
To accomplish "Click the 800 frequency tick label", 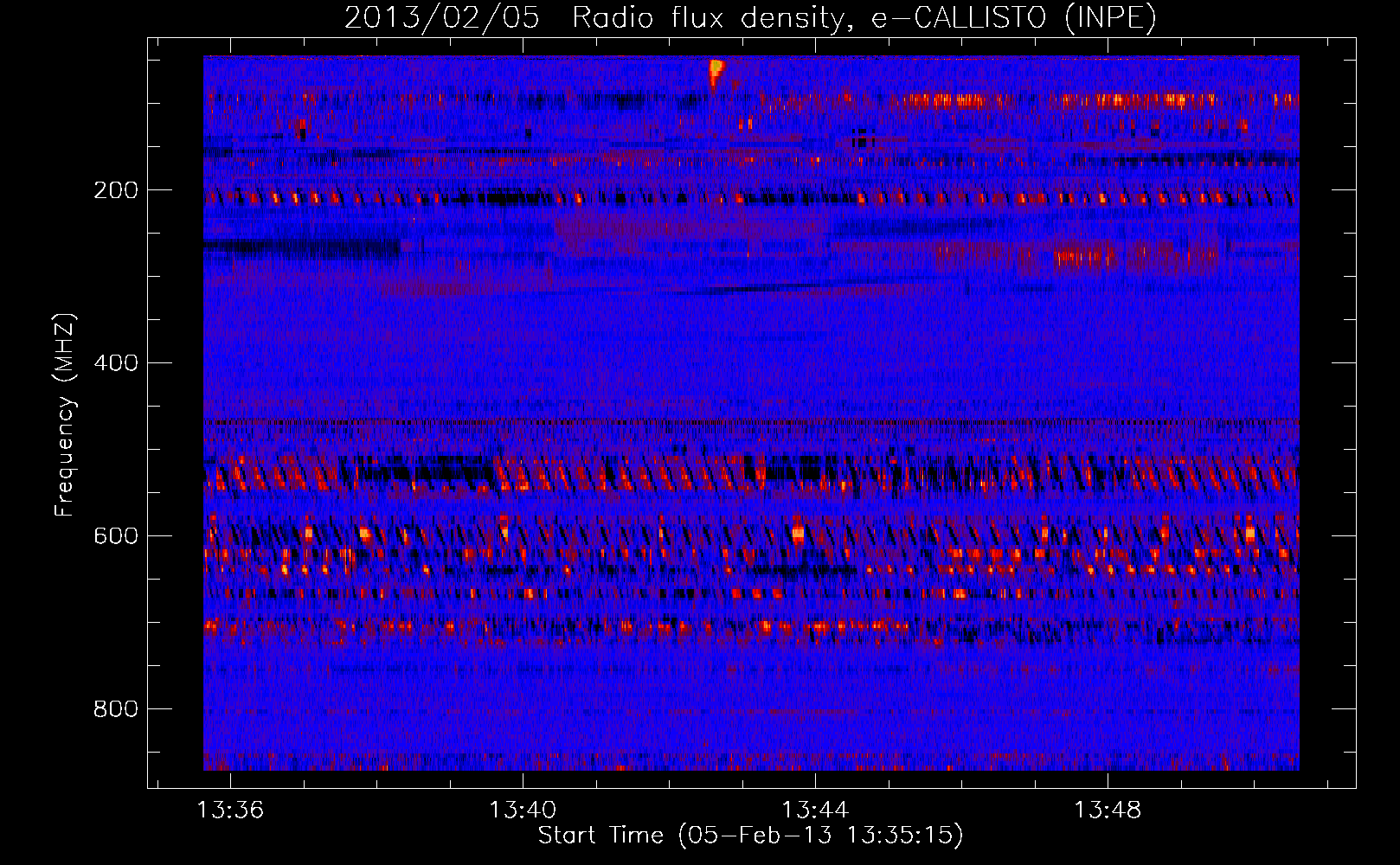I will coord(116,708).
